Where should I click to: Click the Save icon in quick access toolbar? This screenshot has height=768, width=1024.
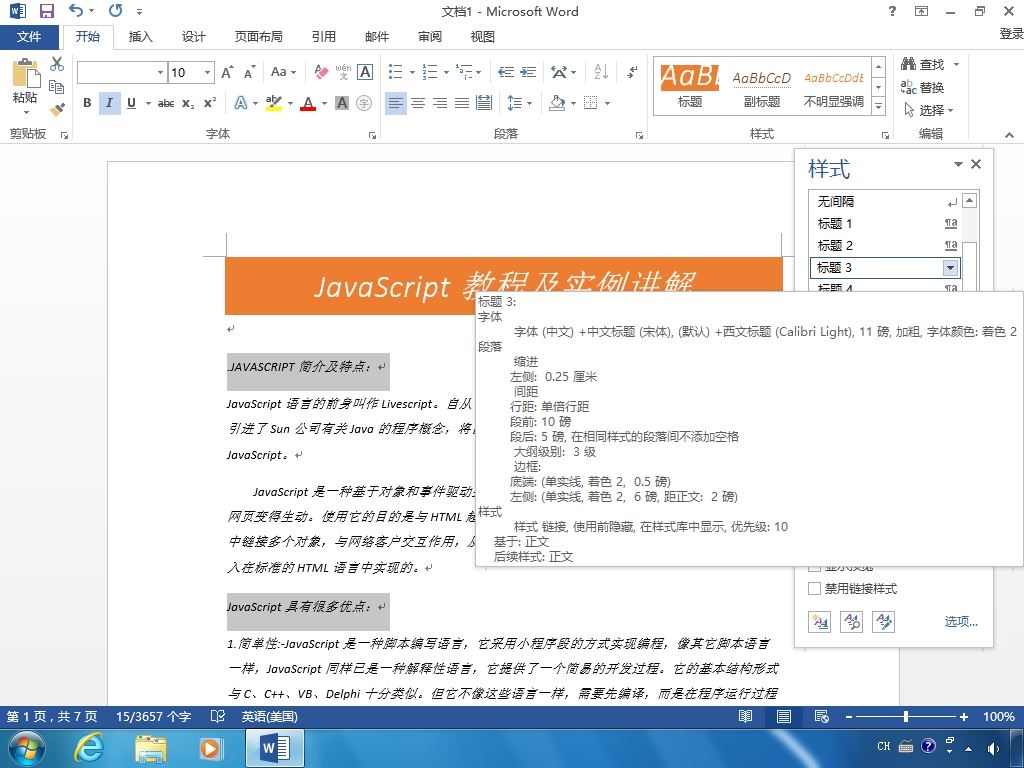[46, 11]
